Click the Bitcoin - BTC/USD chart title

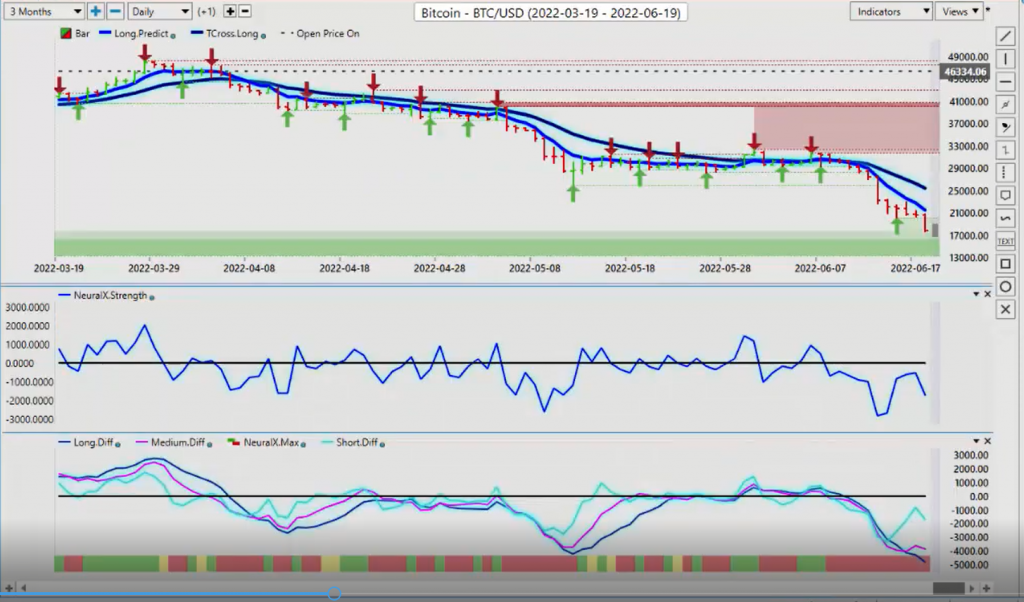(551, 12)
